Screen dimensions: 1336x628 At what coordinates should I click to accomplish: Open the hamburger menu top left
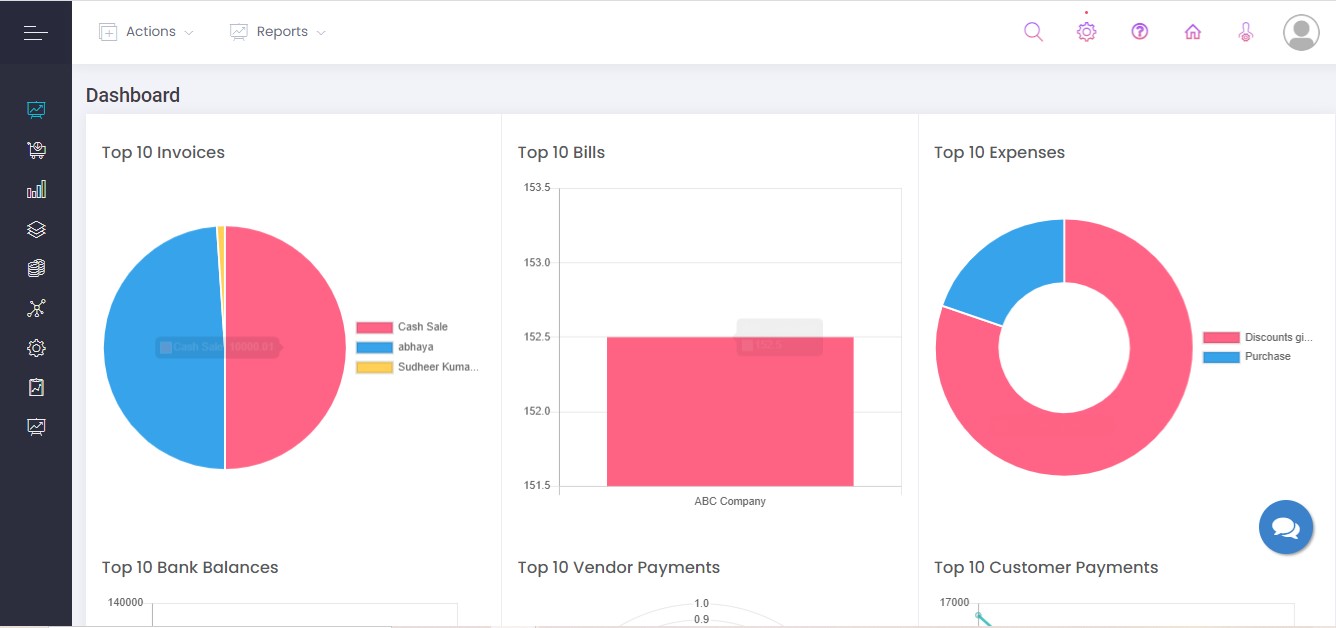coord(35,31)
